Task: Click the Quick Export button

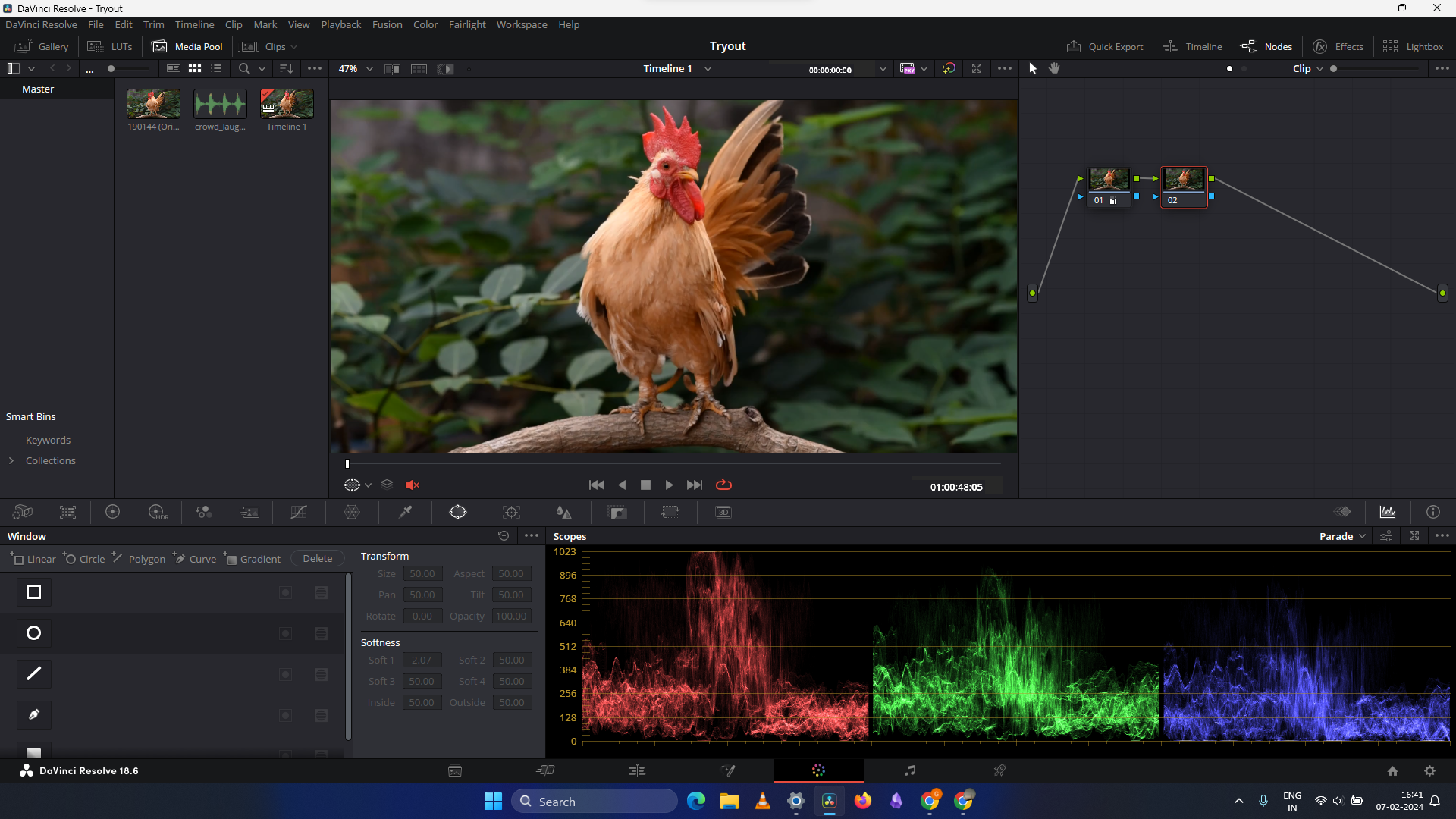Action: [x=1105, y=47]
